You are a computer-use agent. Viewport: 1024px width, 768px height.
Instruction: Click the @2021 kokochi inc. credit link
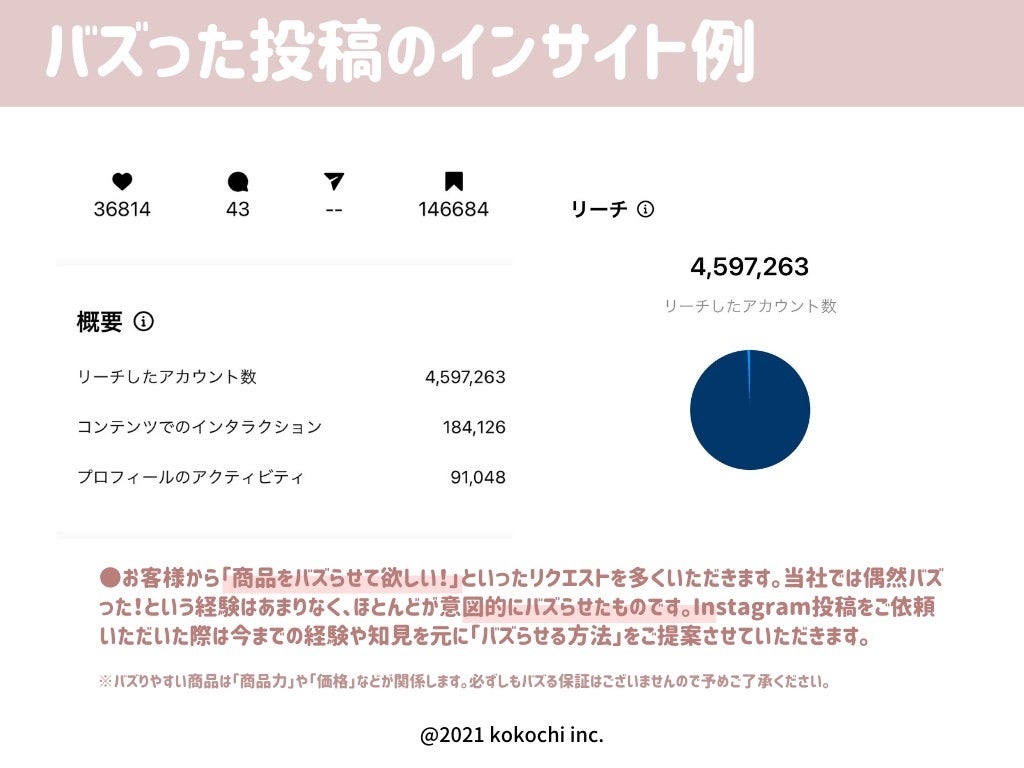click(511, 734)
